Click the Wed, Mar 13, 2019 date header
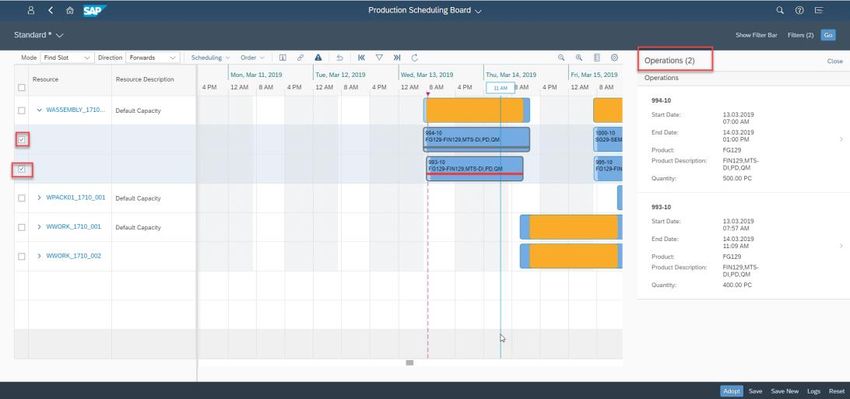 tap(427, 75)
